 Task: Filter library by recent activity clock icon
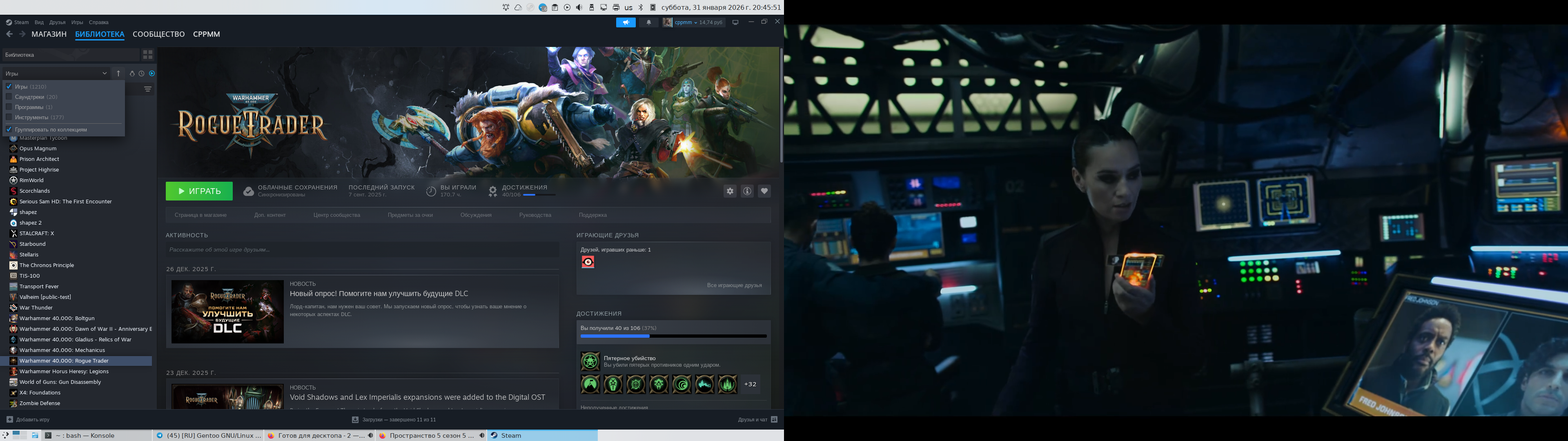141,73
